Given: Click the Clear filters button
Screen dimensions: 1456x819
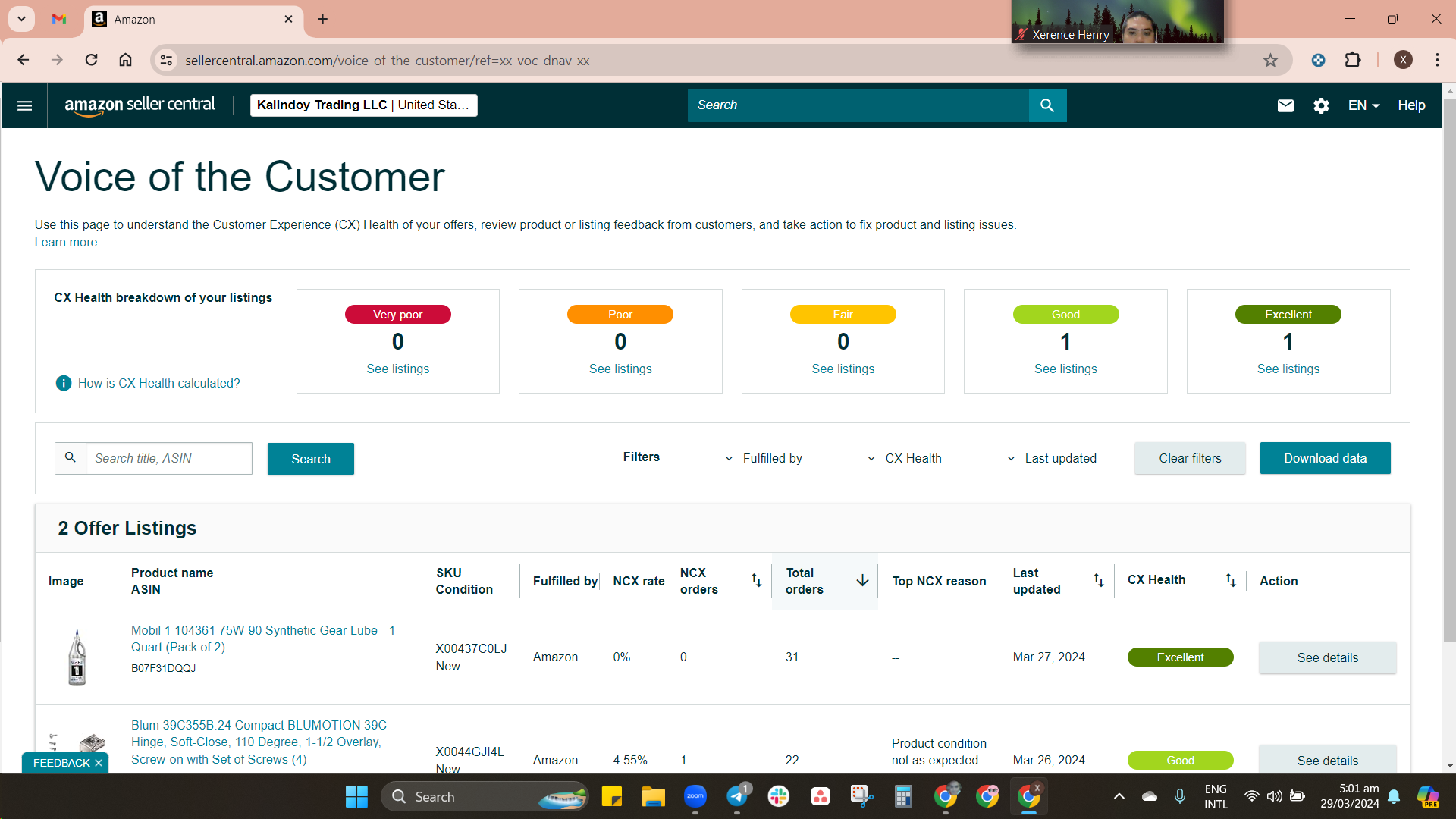Looking at the screenshot, I should (x=1190, y=458).
